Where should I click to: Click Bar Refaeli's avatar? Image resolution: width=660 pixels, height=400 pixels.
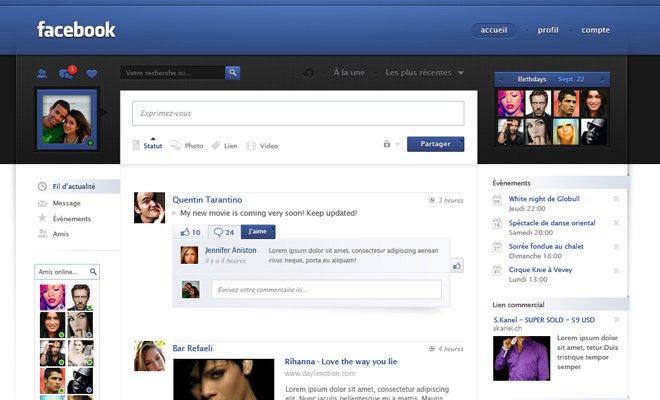point(149,356)
